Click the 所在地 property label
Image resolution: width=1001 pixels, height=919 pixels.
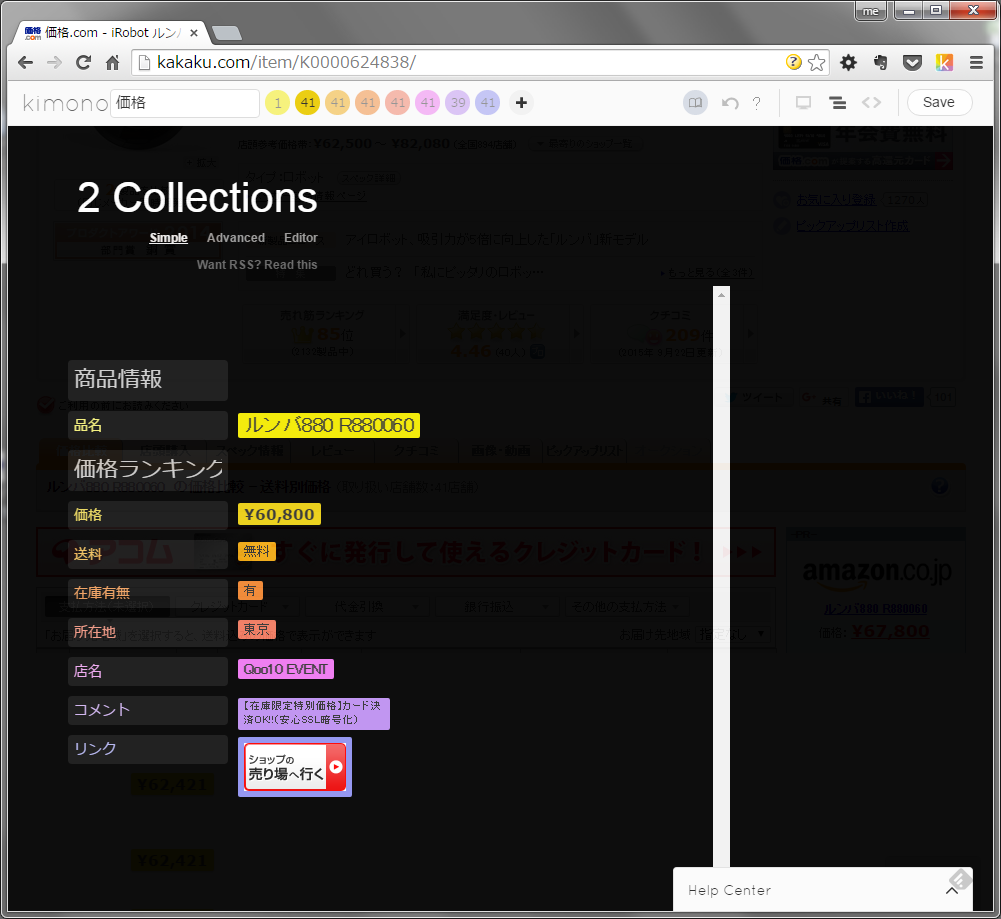147,632
